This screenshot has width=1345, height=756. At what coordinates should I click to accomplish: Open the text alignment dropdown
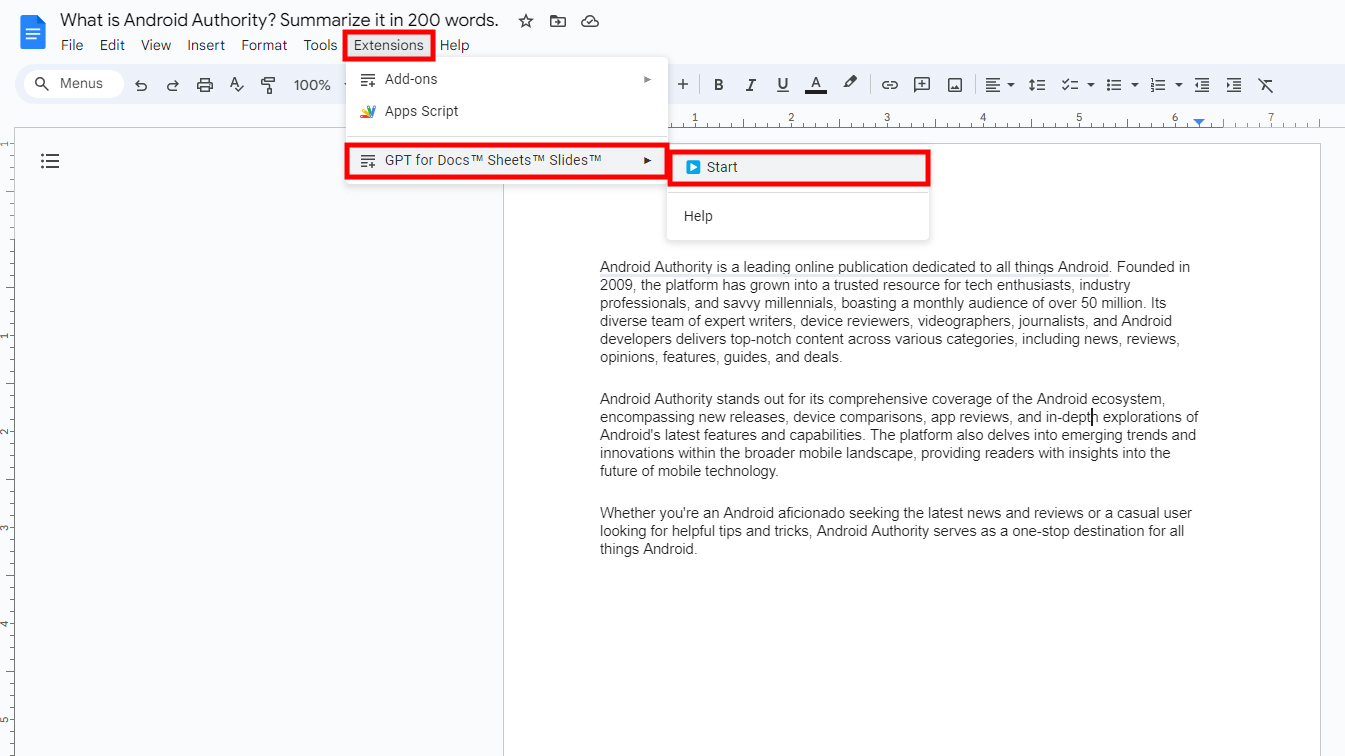[x=999, y=85]
